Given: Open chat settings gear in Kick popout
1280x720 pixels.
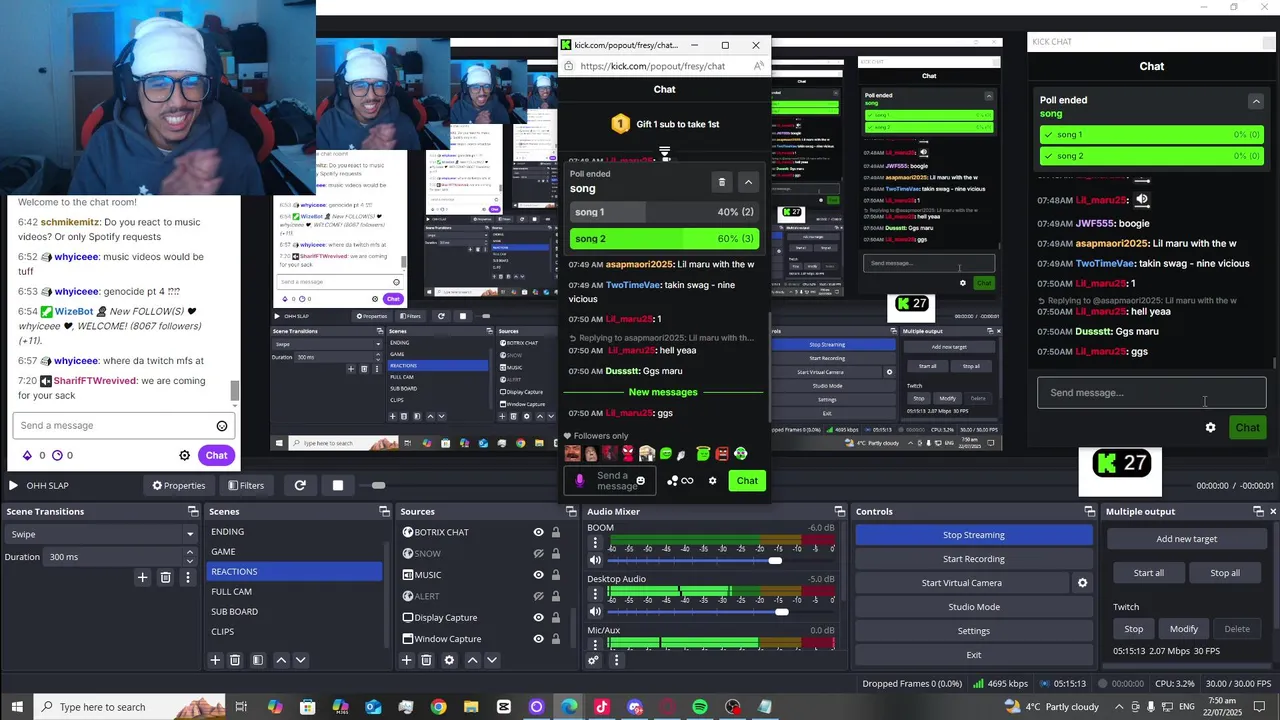Looking at the screenshot, I should coord(712,481).
